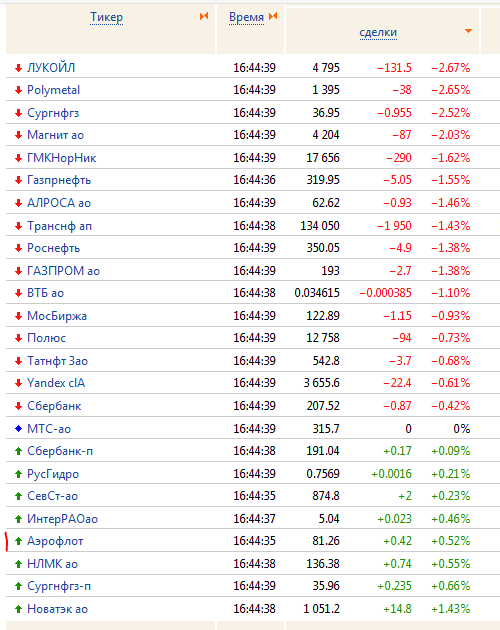Toggle the orange sort arrow beside сделки
This screenshot has width=500, height=630.
pyautogui.click(x=468, y=31)
